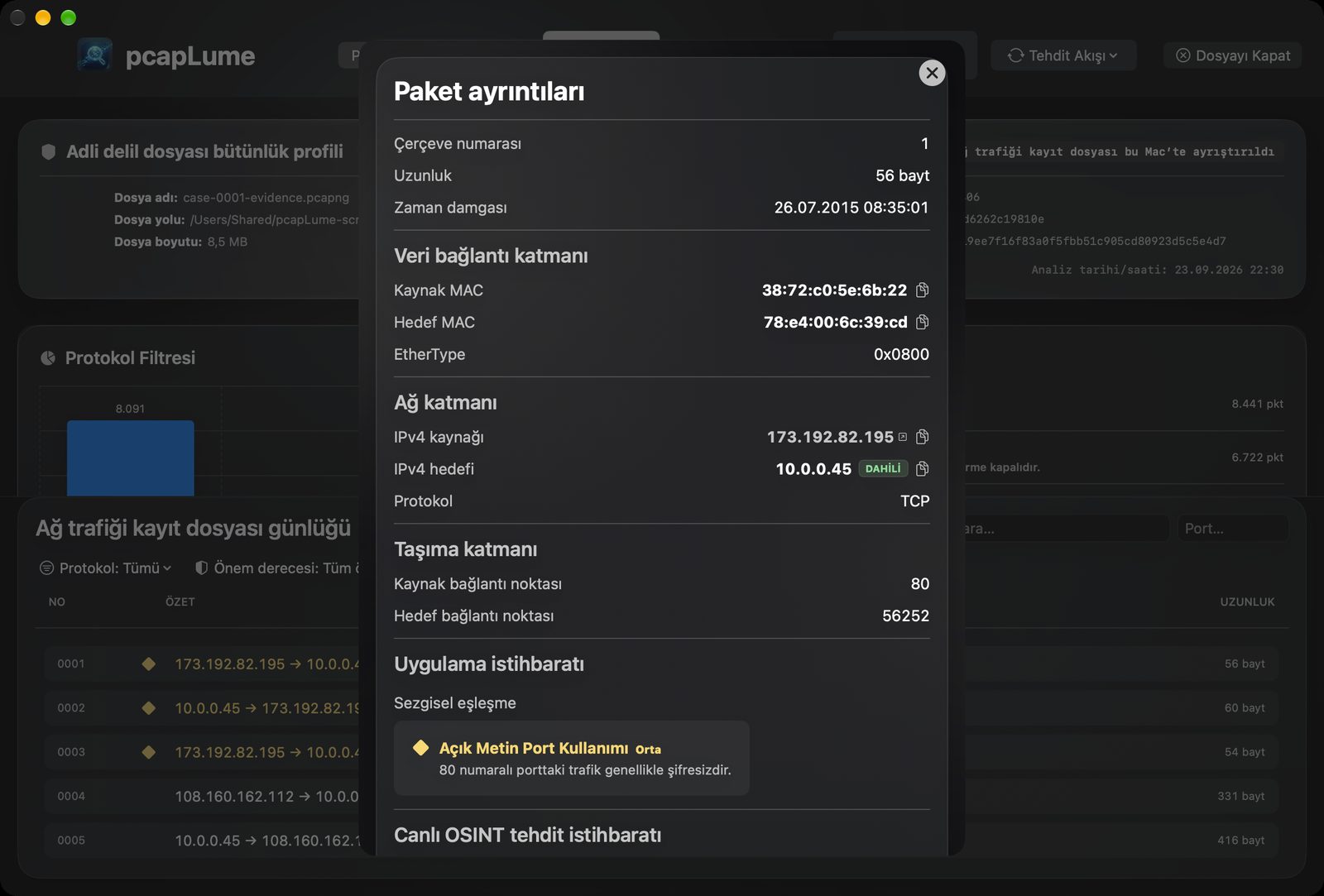Click the Açık Metin Port Kullanımı finding

[x=572, y=758]
